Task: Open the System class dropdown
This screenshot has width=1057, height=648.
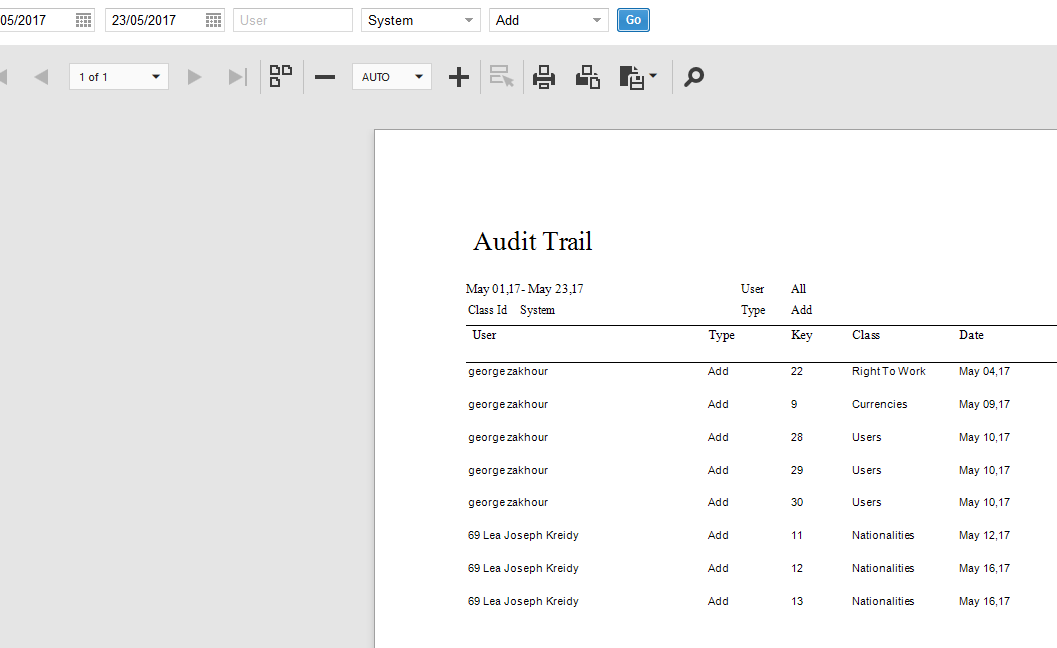Action: pos(421,20)
